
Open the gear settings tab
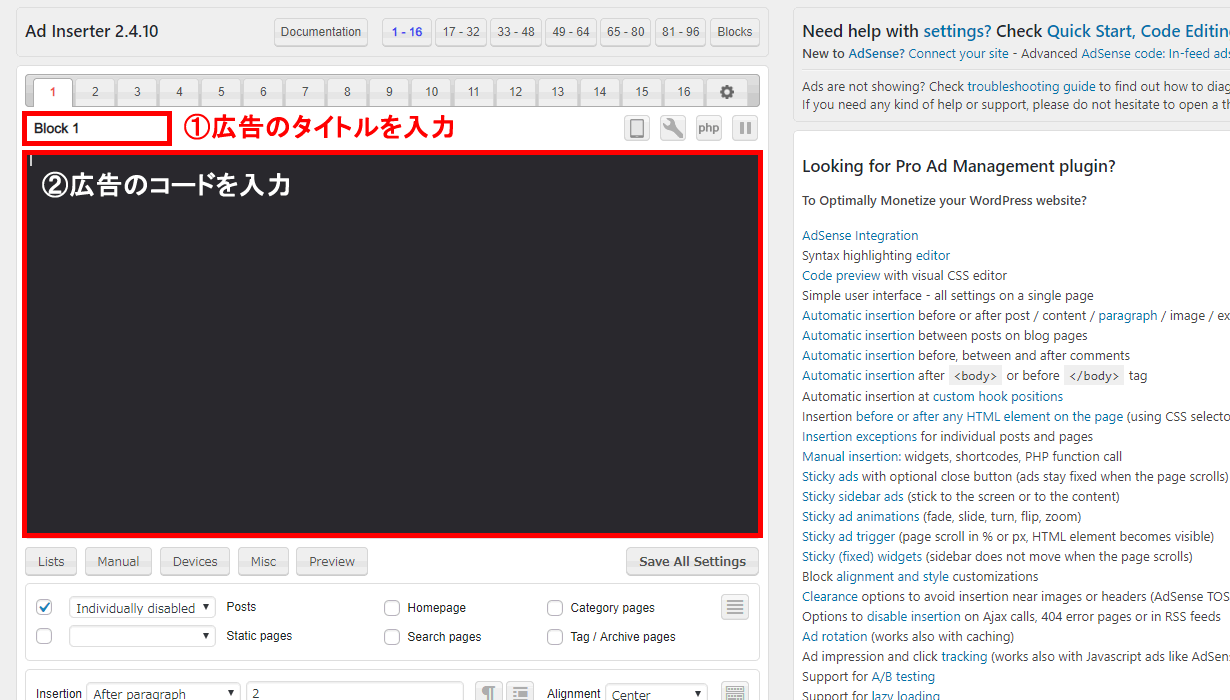tap(727, 92)
